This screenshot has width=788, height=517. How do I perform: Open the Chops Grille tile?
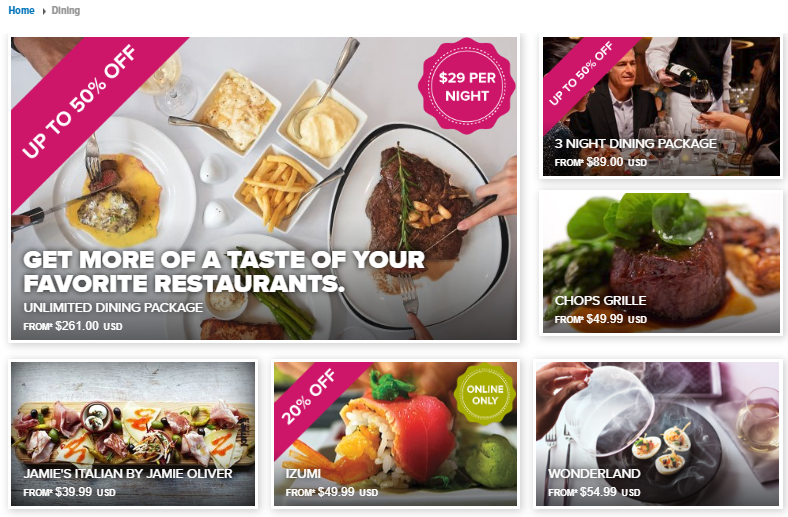[661, 262]
